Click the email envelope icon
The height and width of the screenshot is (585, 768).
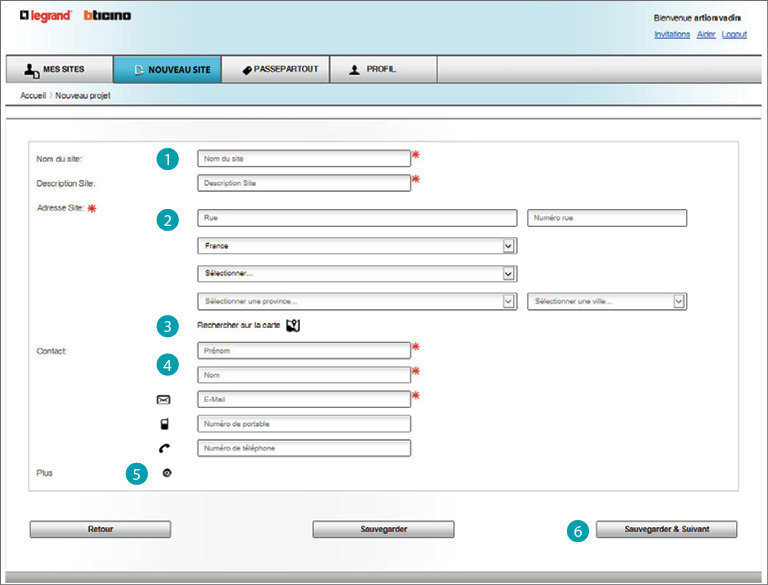[164, 399]
